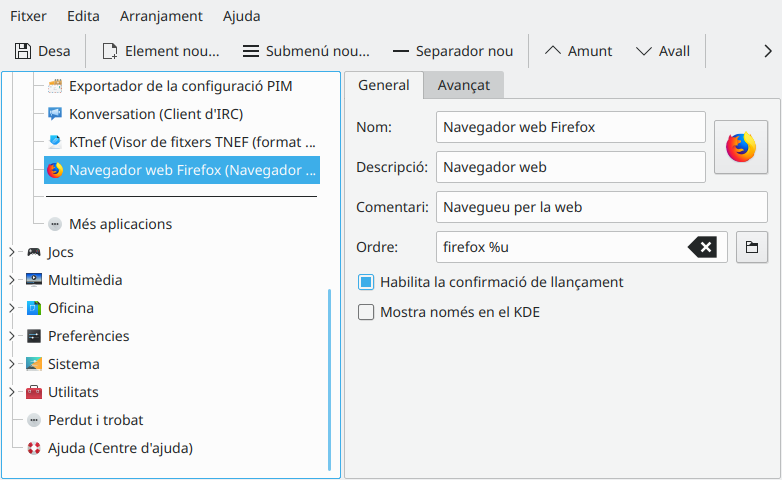The image size is (782, 480).
Task: Open the folder browse button beside Ordre
Action: [751, 247]
